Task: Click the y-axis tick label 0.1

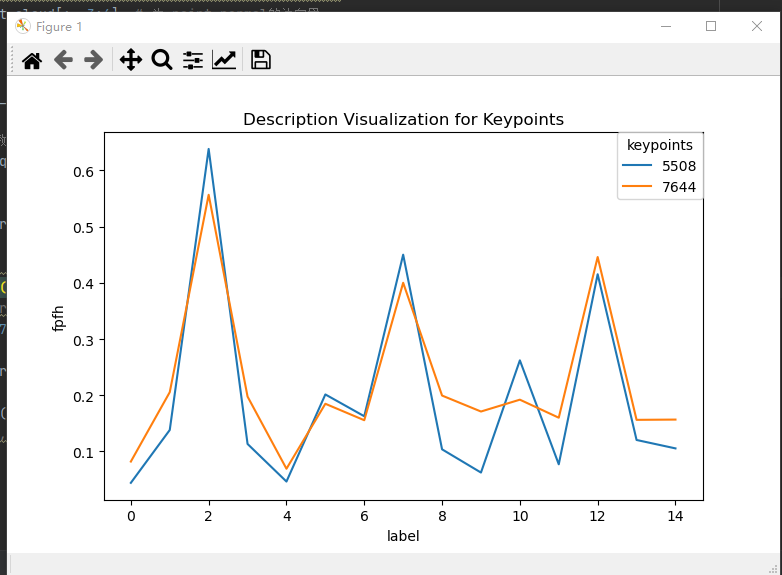Action: (x=83, y=453)
